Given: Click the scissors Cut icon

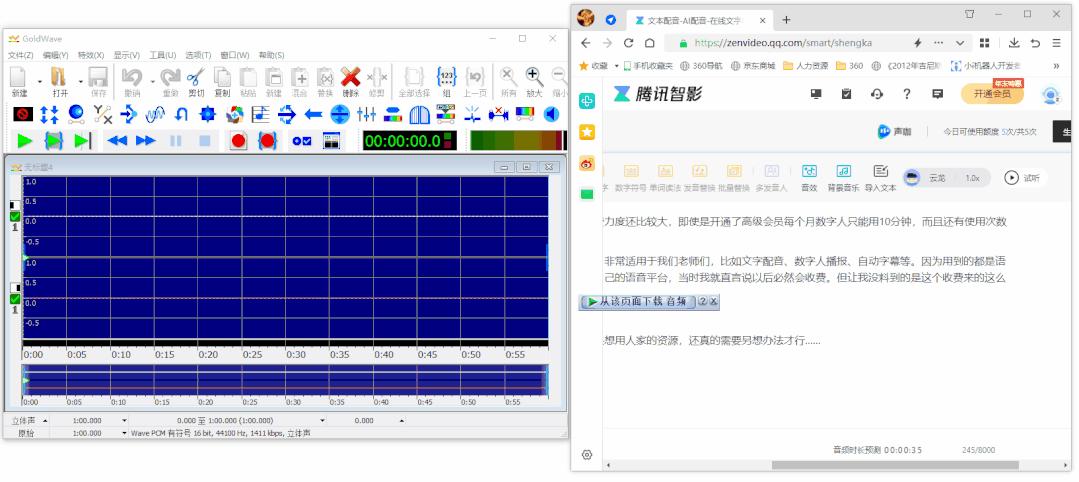Looking at the screenshot, I should pyautogui.click(x=196, y=77).
